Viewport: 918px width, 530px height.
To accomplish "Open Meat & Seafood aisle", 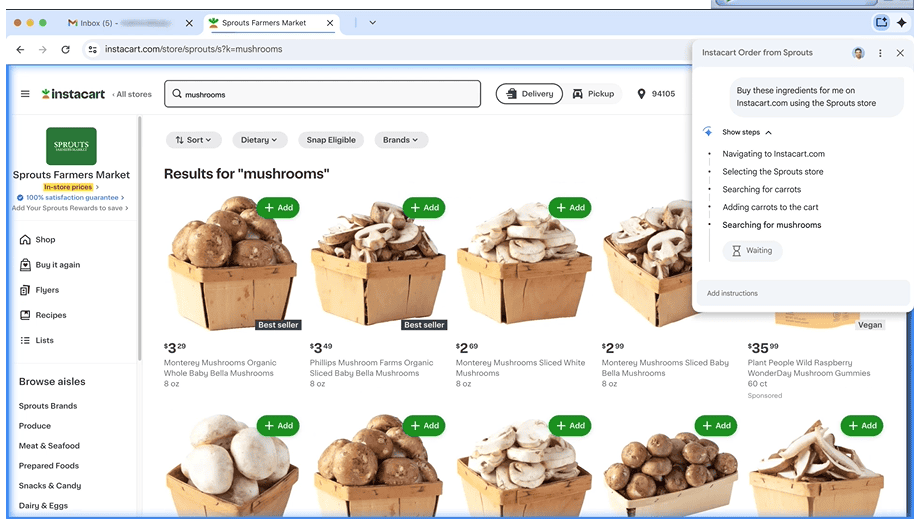I will (x=49, y=446).
